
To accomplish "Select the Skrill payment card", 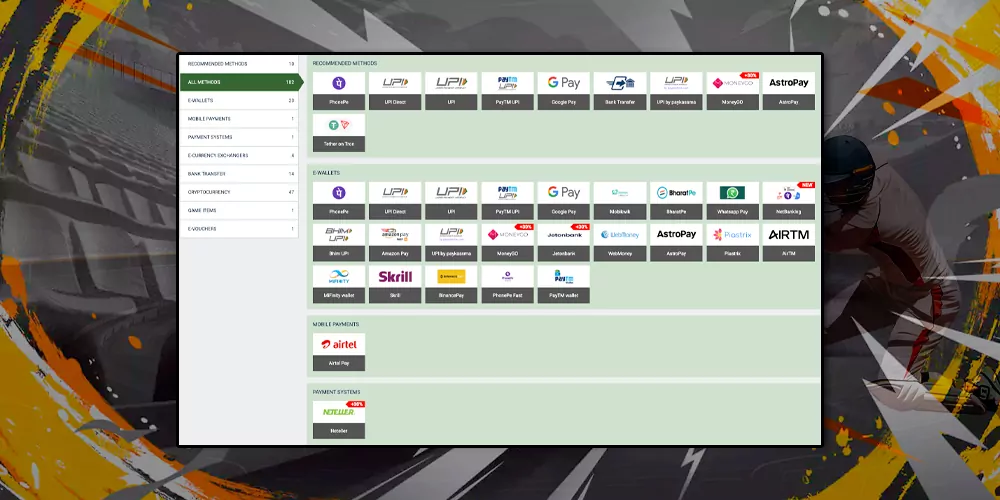I will [x=395, y=284].
